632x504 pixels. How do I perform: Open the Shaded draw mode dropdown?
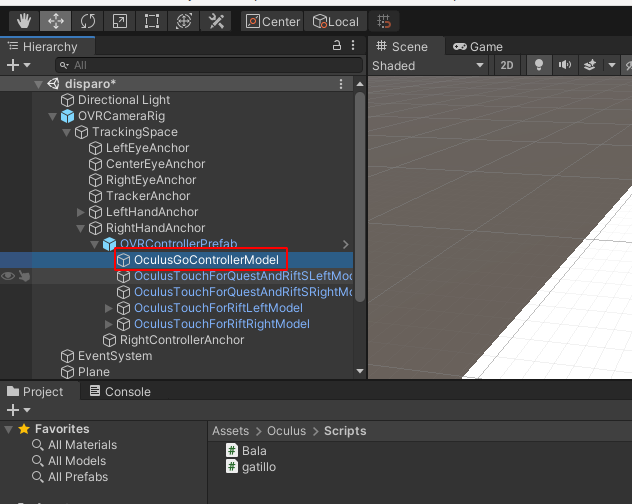(428, 65)
